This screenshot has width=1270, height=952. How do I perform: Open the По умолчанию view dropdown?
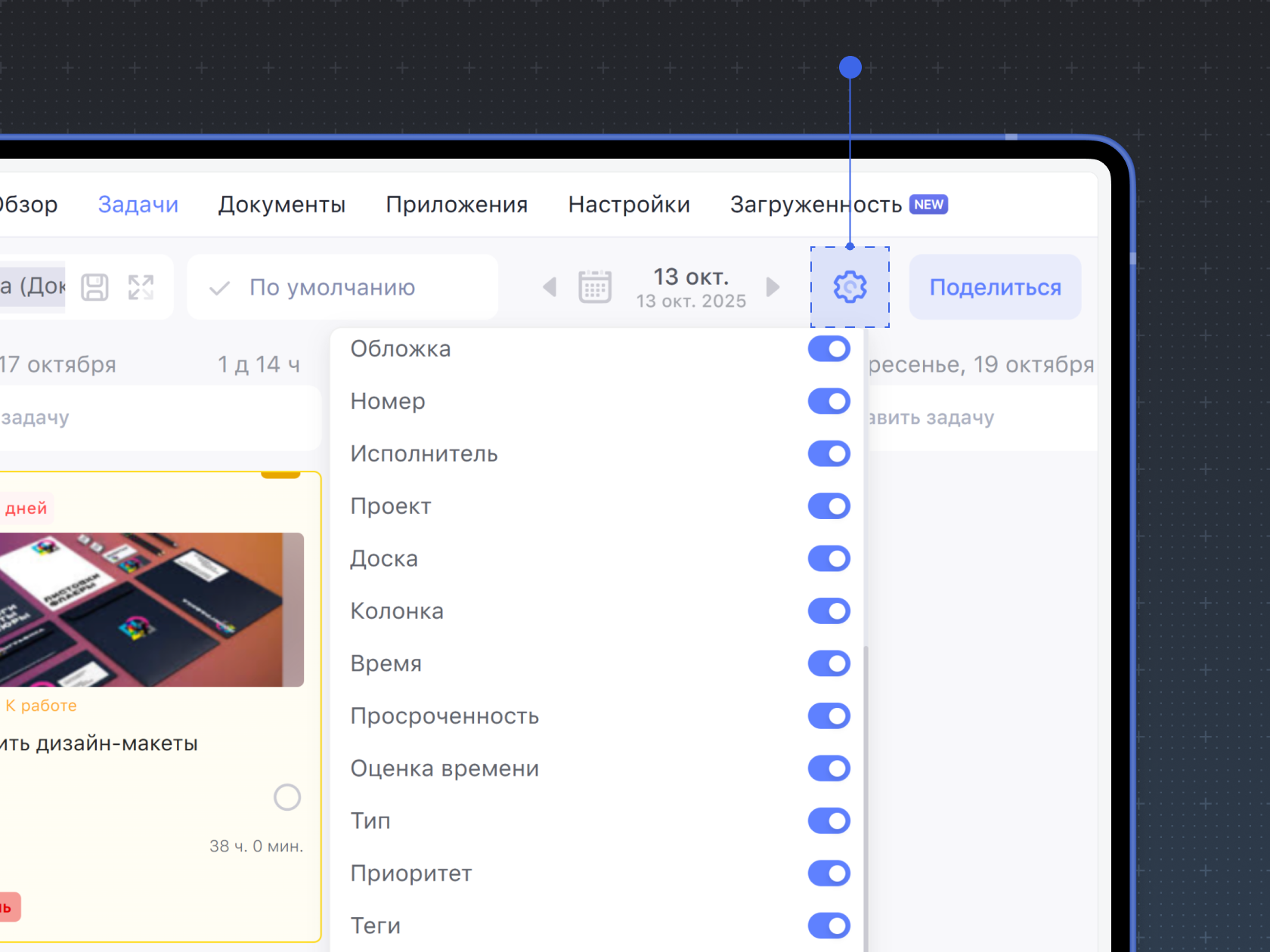(342, 287)
